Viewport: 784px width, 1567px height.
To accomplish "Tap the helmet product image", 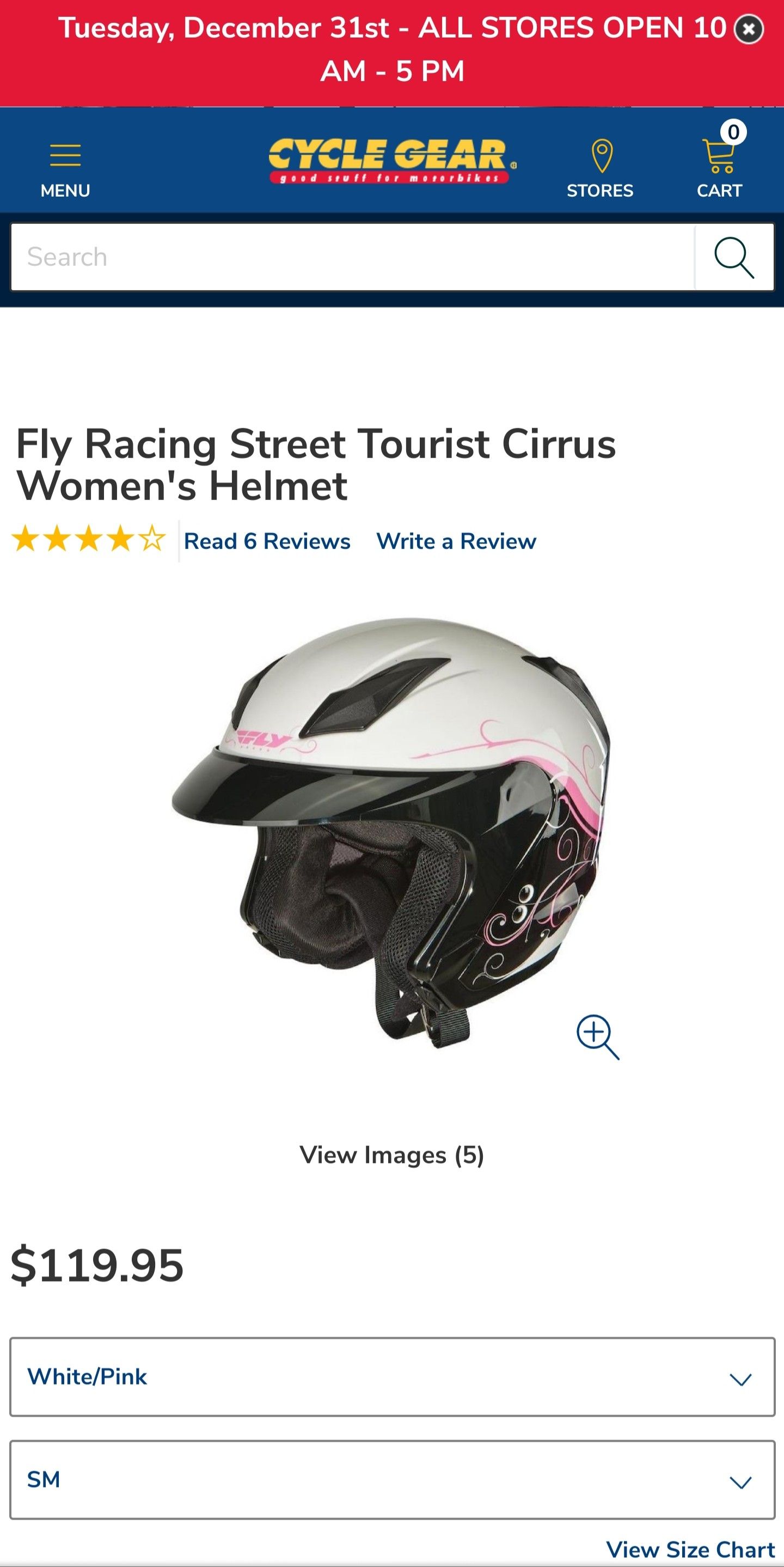I will [391, 832].
